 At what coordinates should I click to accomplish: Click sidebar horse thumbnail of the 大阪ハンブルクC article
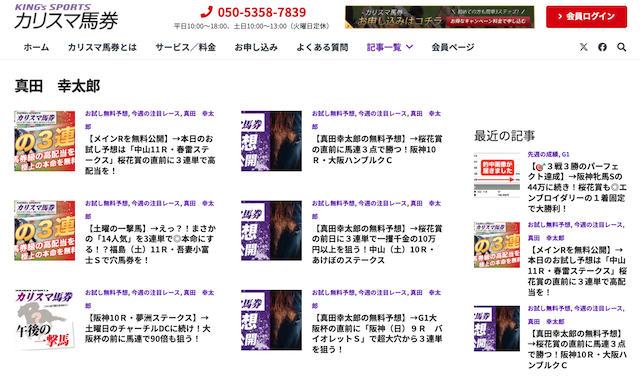point(497,328)
